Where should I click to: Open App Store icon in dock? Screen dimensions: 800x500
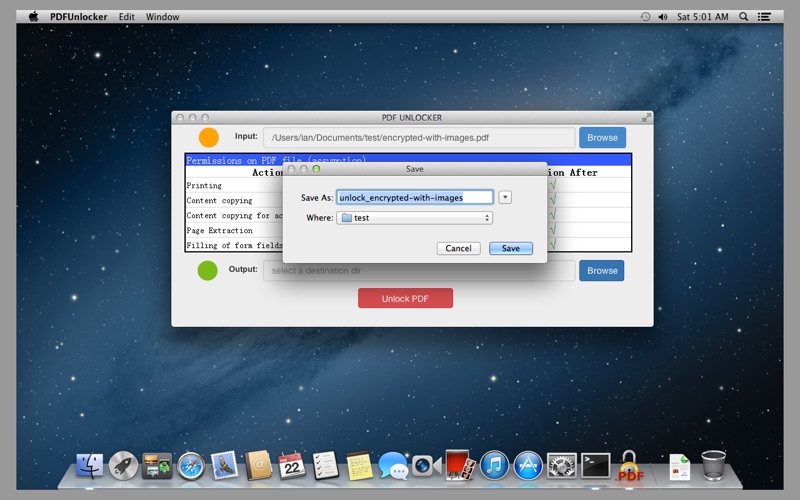[x=528, y=465]
